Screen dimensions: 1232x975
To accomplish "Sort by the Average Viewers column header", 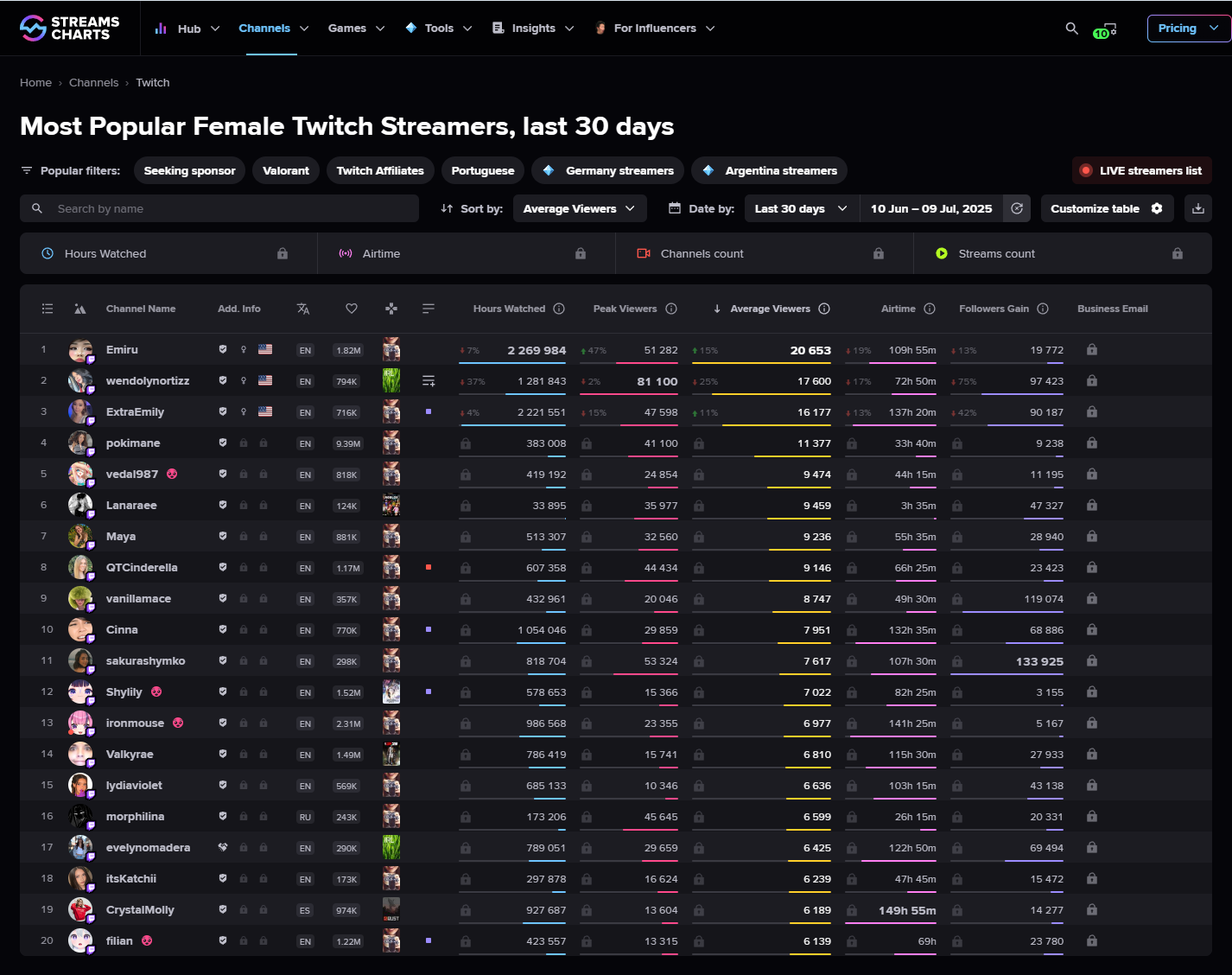I will click(x=771, y=309).
